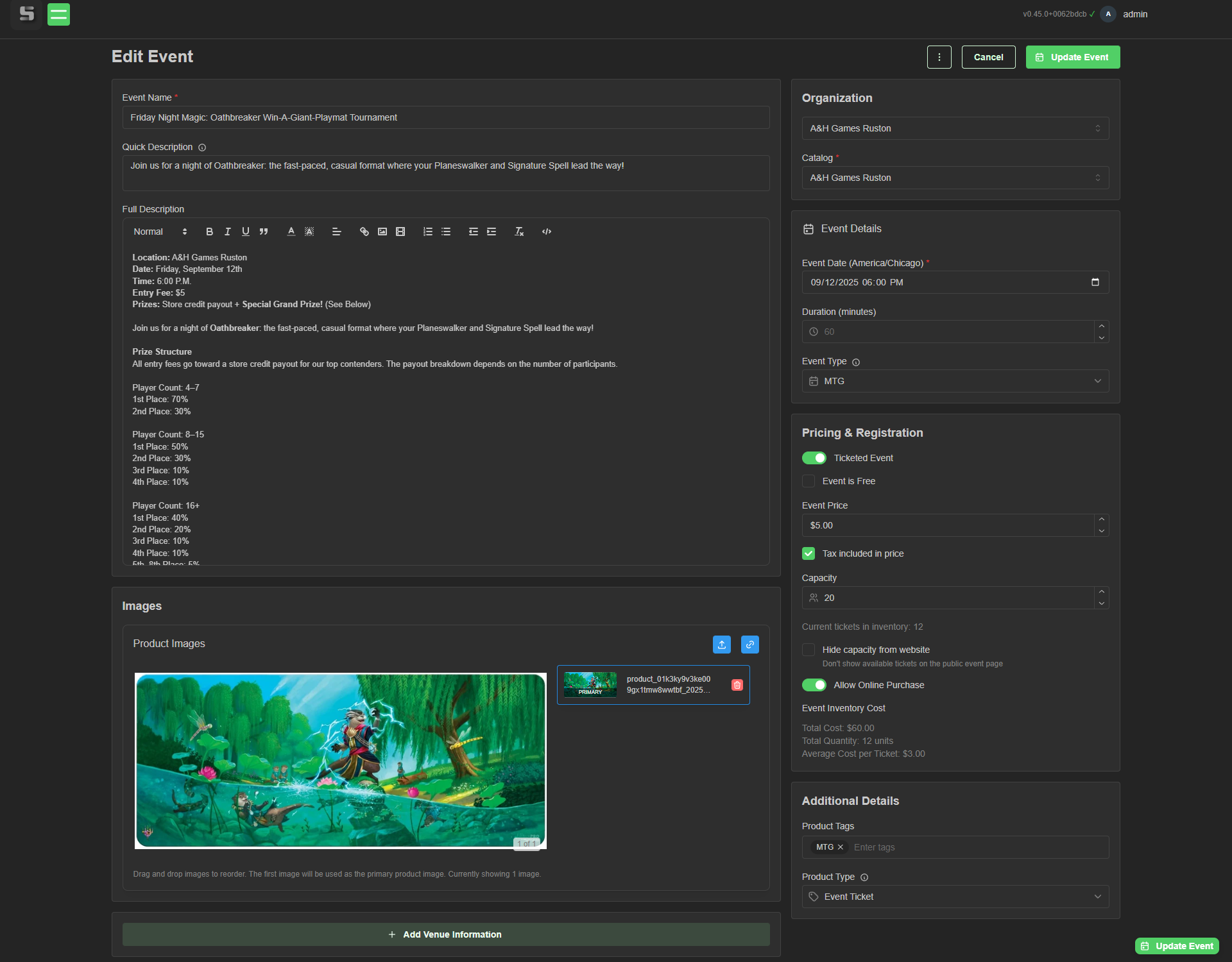Click Add Venue Information

coord(445,934)
